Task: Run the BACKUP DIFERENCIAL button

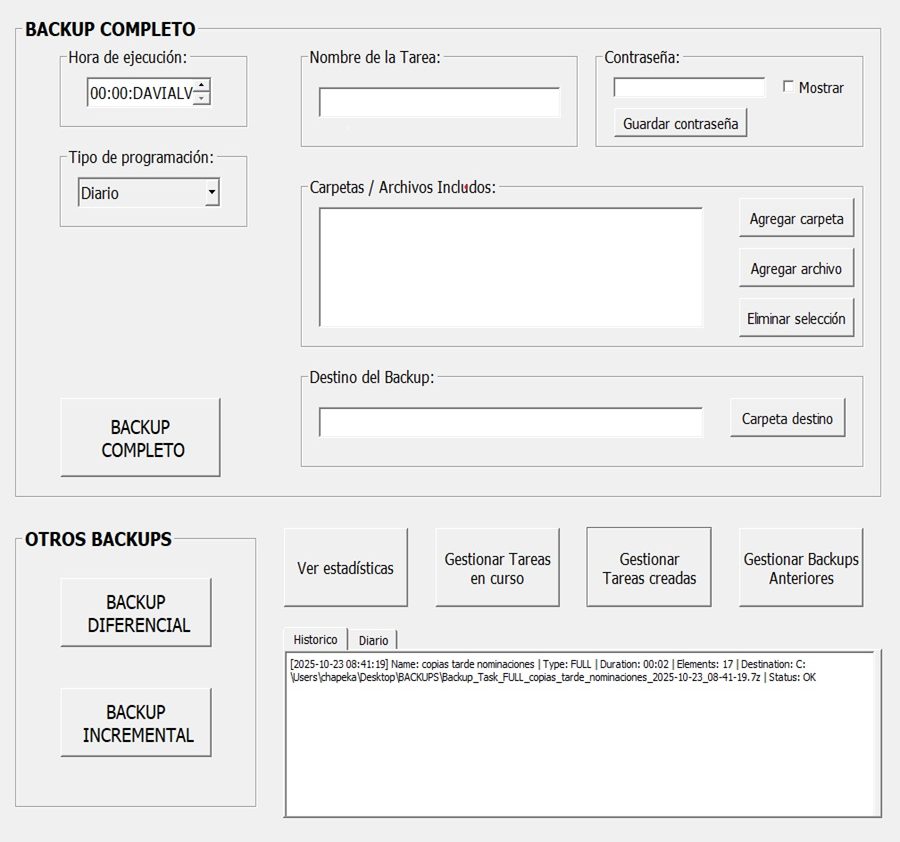Action: click(x=136, y=613)
